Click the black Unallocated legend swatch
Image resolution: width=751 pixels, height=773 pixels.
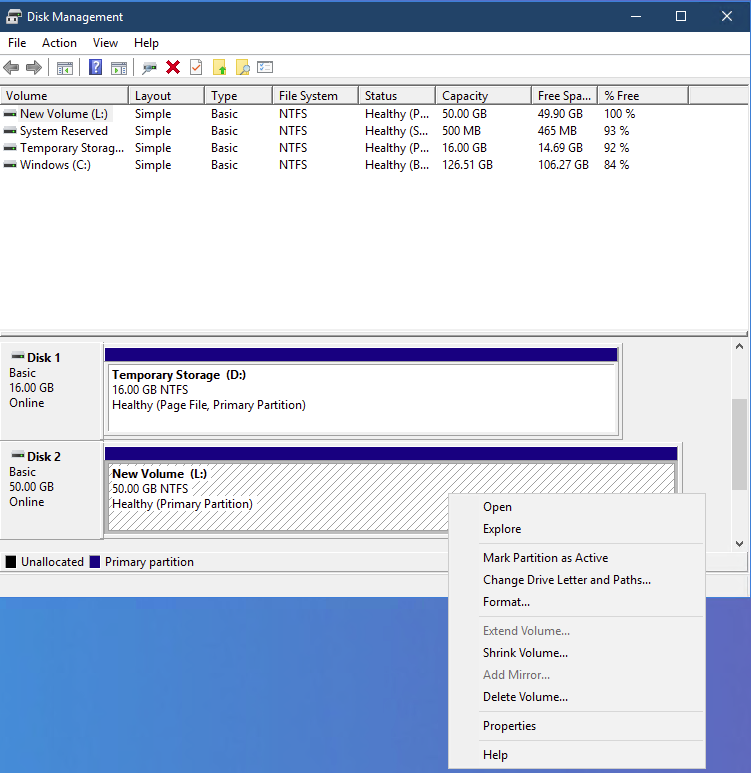[10, 562]
